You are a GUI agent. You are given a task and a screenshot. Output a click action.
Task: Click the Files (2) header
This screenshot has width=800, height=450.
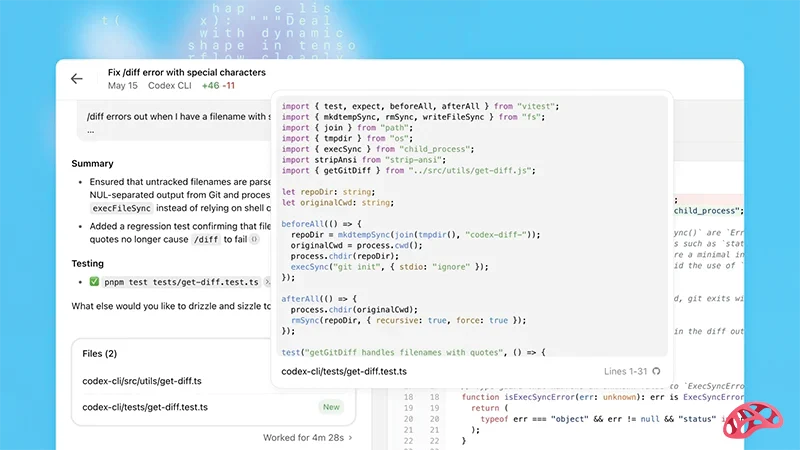pyautogui.click(x=100, y=354)
